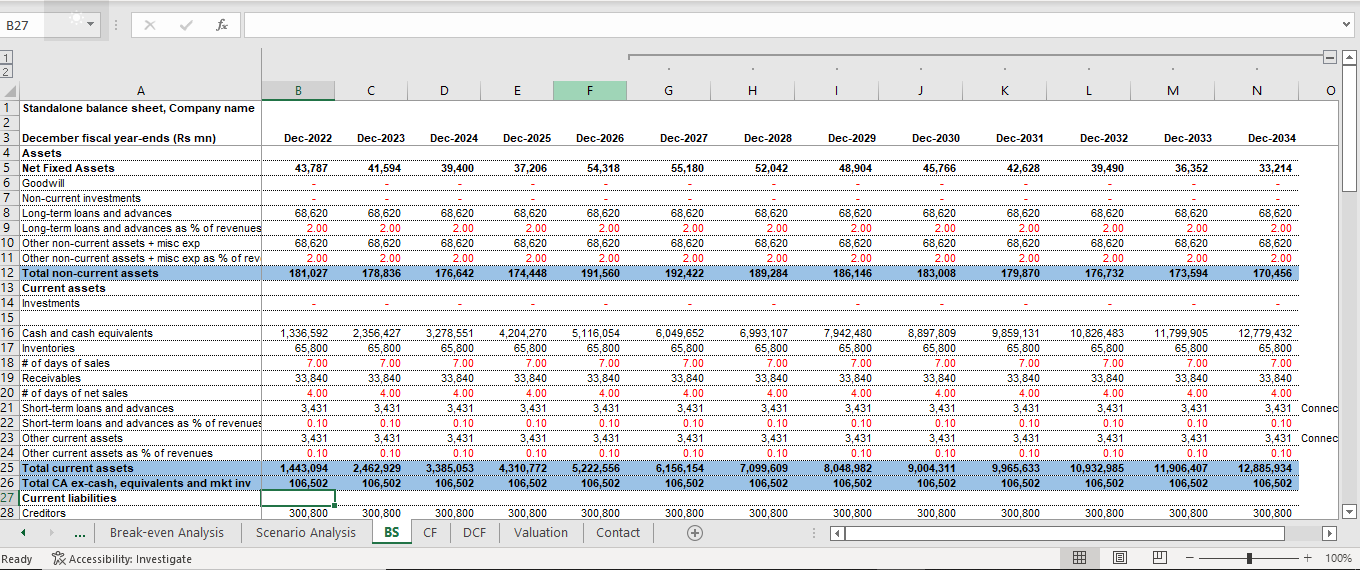Open the Name Box dropdown arrow
Screen dimensions: 1360x570
(91, 24)
